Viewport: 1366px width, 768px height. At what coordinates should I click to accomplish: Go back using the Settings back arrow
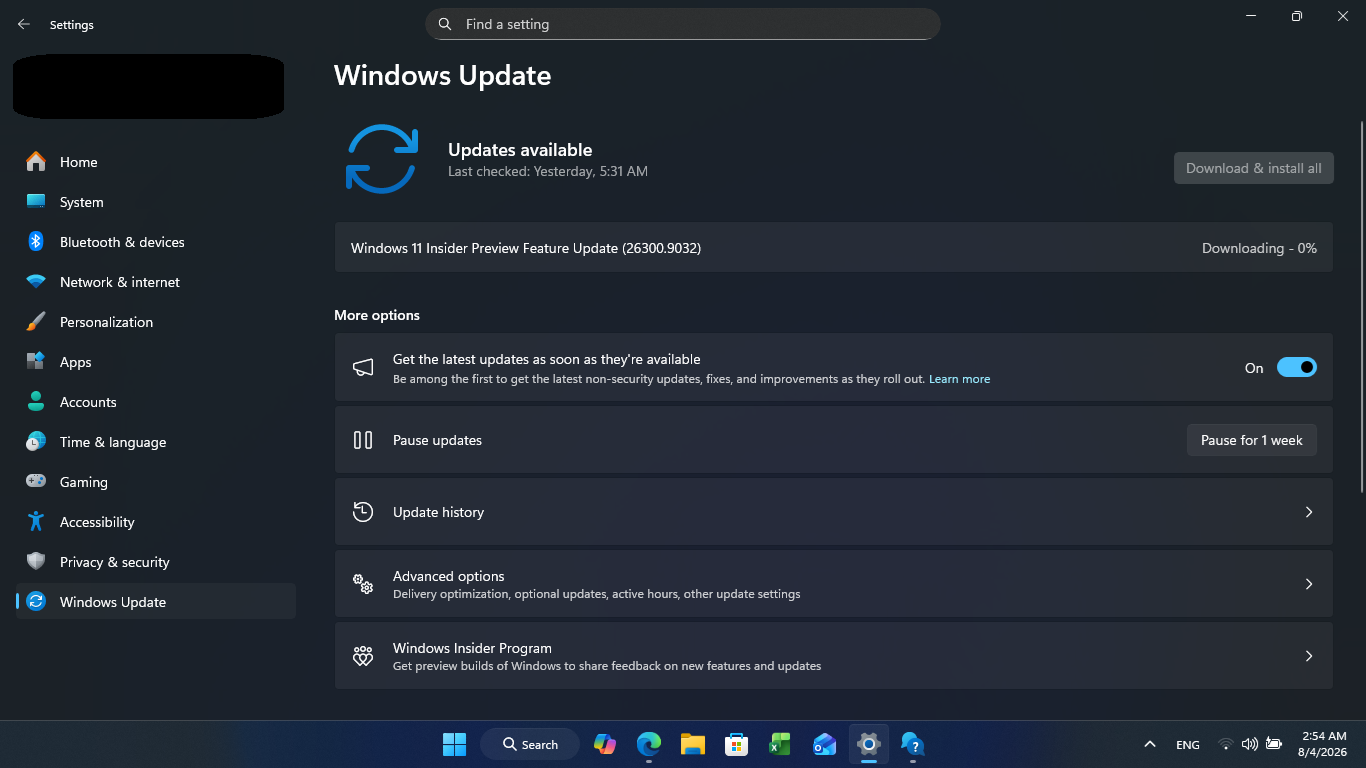[24, 24]
